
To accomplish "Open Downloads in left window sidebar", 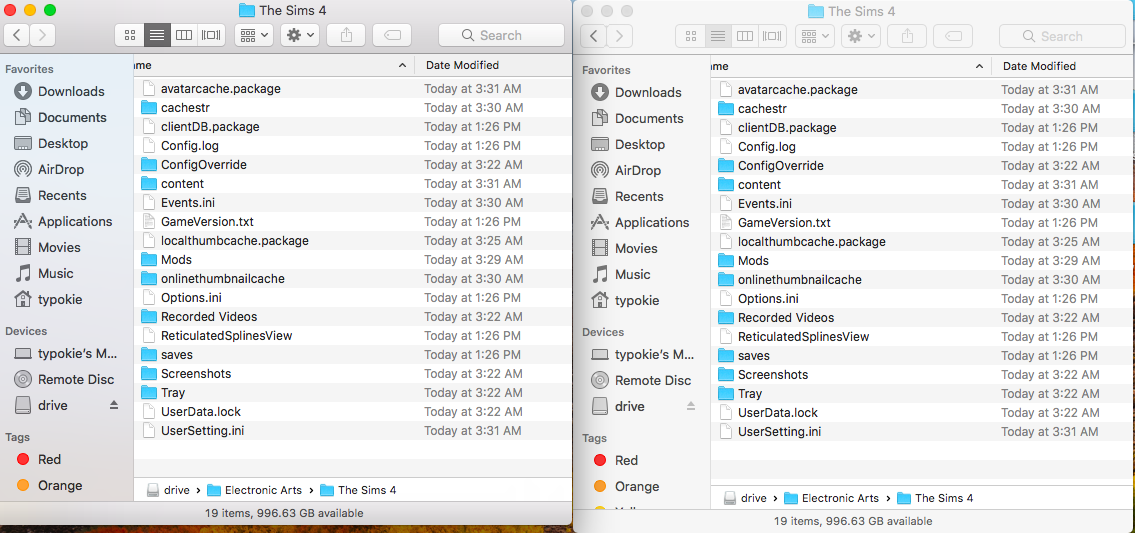I will click(59, 91).
